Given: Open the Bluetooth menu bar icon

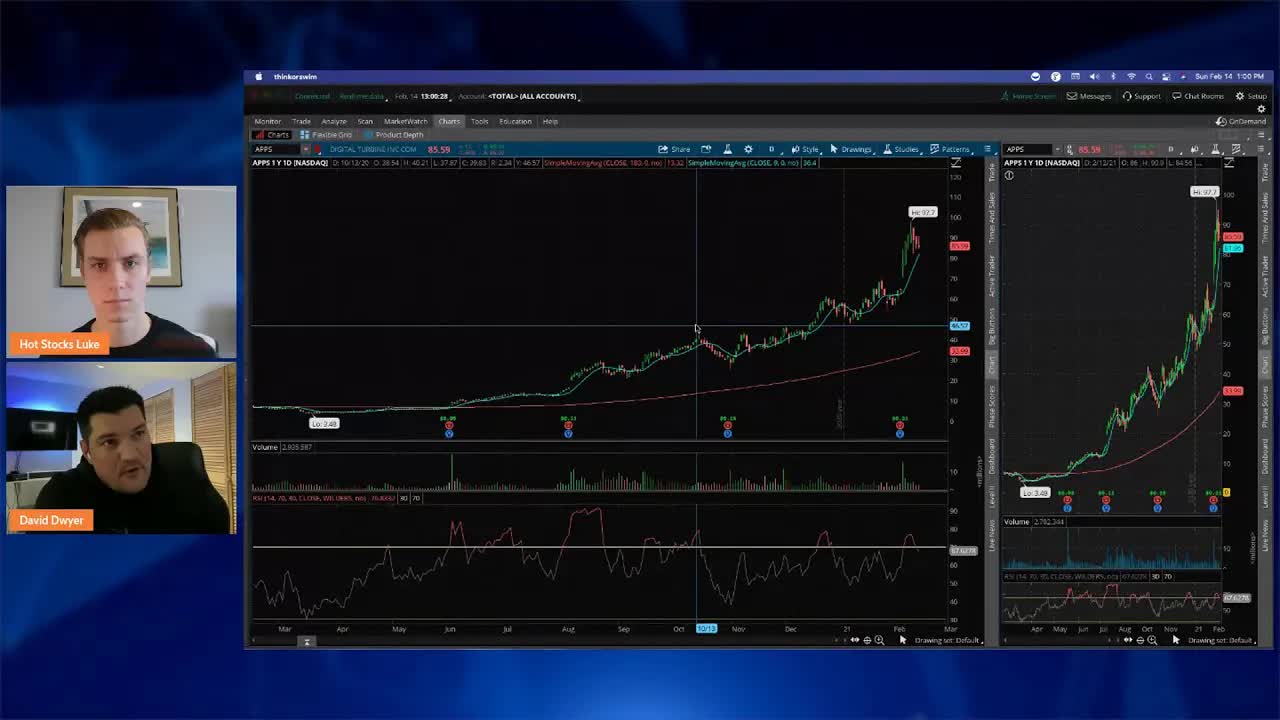Looking at the screenshot, I should coord(1113,76).
